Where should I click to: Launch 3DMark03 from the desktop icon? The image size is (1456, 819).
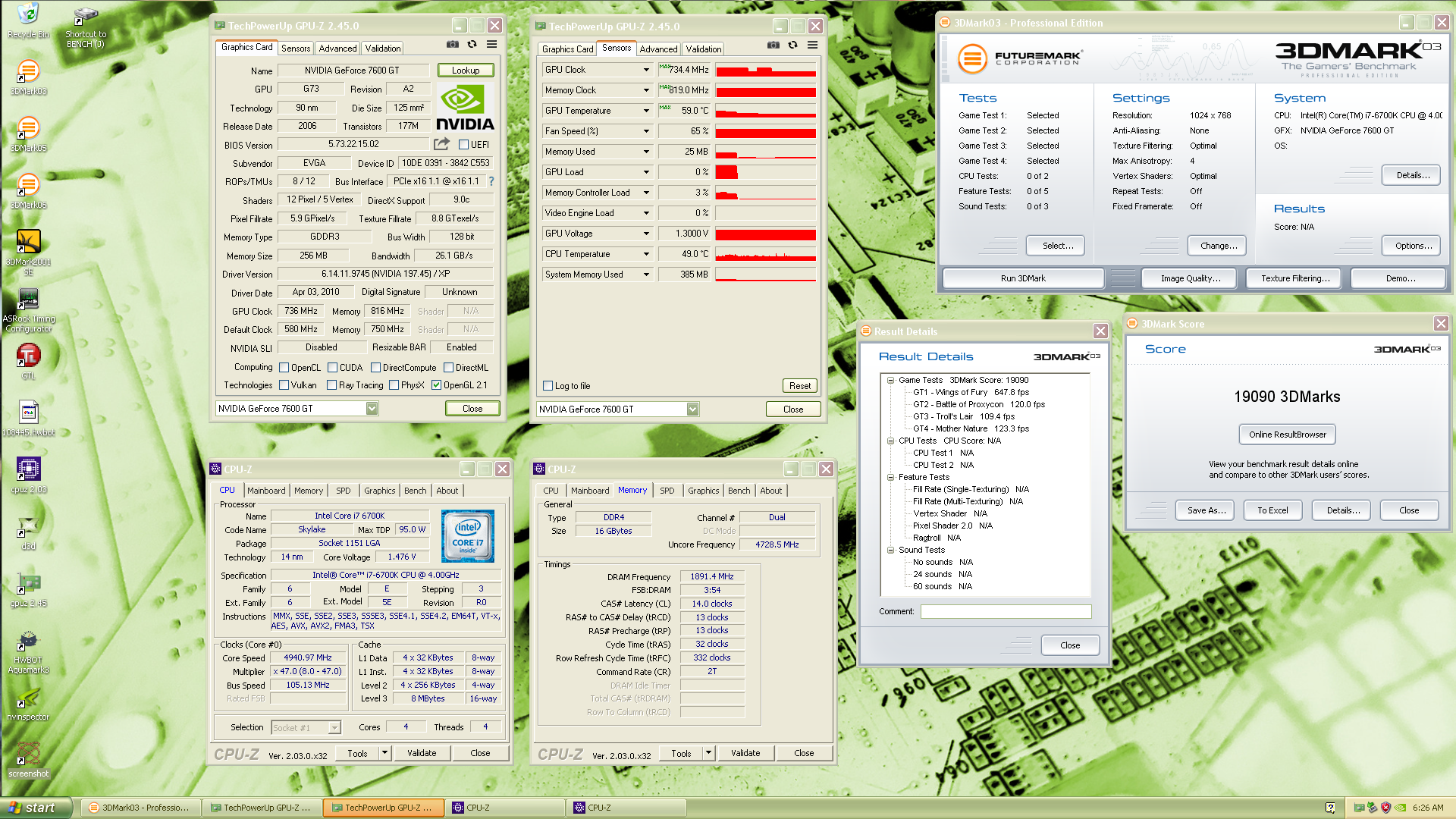click(x=28, y=77)
